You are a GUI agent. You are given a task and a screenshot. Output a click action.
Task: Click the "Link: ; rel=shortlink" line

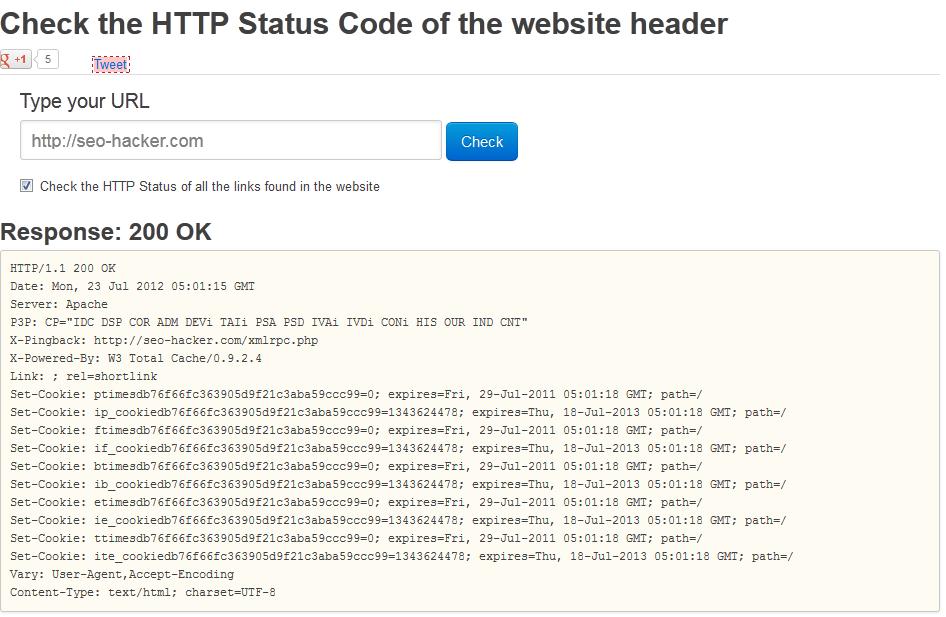click(x=84, y=377)
